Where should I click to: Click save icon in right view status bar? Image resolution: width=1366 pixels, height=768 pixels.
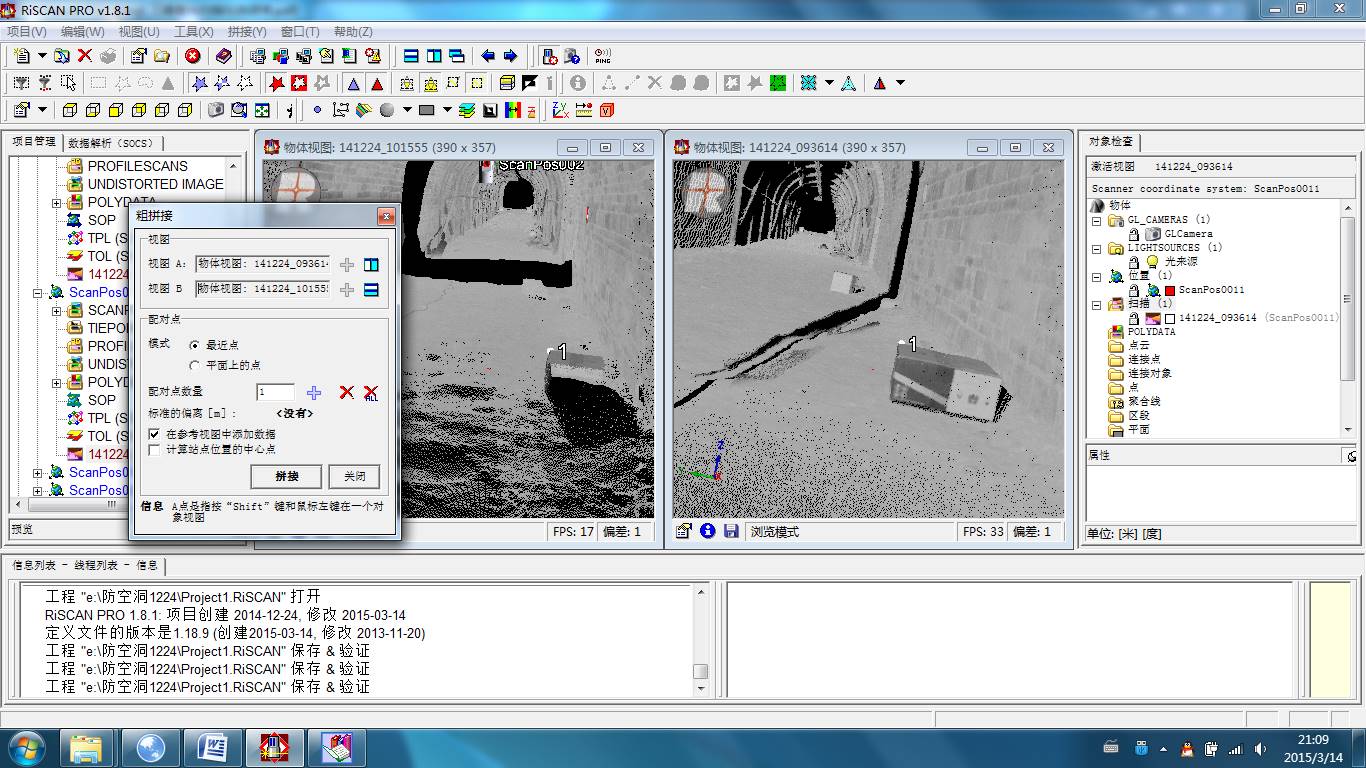point(731,531)
